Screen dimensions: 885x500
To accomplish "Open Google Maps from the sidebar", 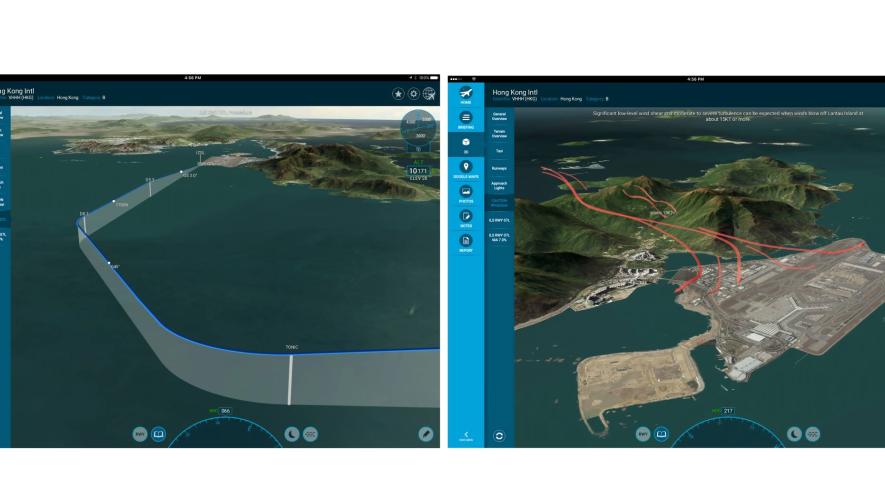I will click(x=466, y=169).
